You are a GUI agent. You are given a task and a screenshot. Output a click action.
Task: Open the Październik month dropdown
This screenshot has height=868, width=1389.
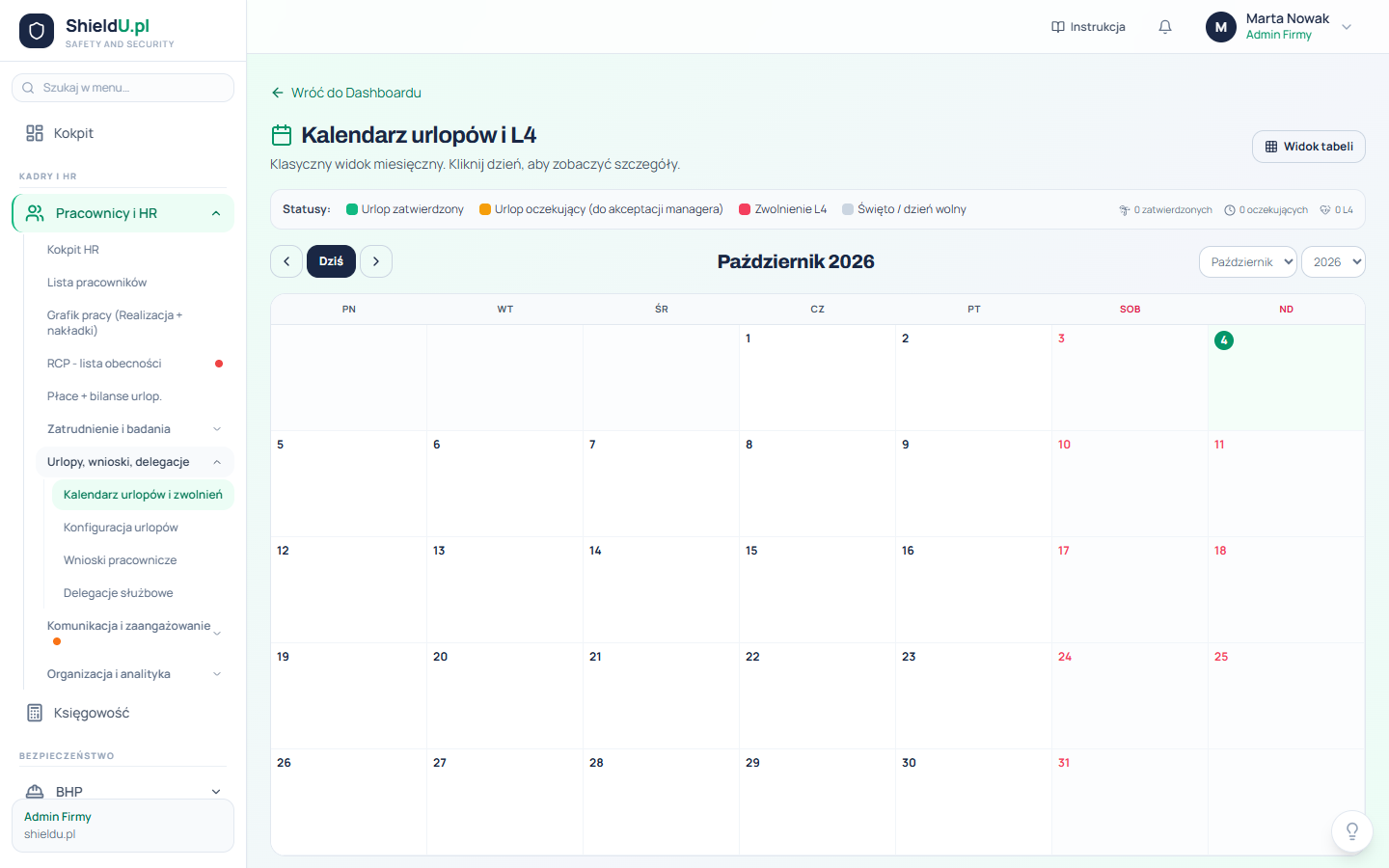[x=1247, y=261]
